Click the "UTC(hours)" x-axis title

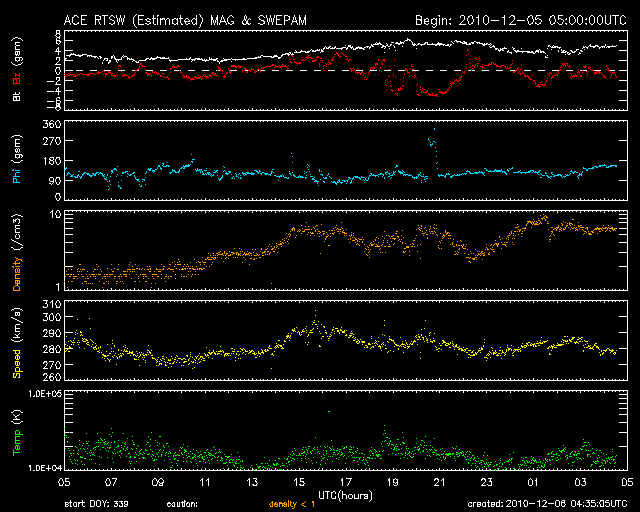click(x=345, y=496)
